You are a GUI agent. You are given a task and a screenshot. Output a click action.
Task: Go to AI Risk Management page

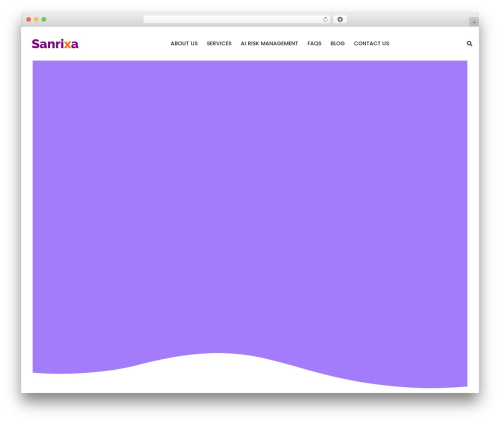269,43
